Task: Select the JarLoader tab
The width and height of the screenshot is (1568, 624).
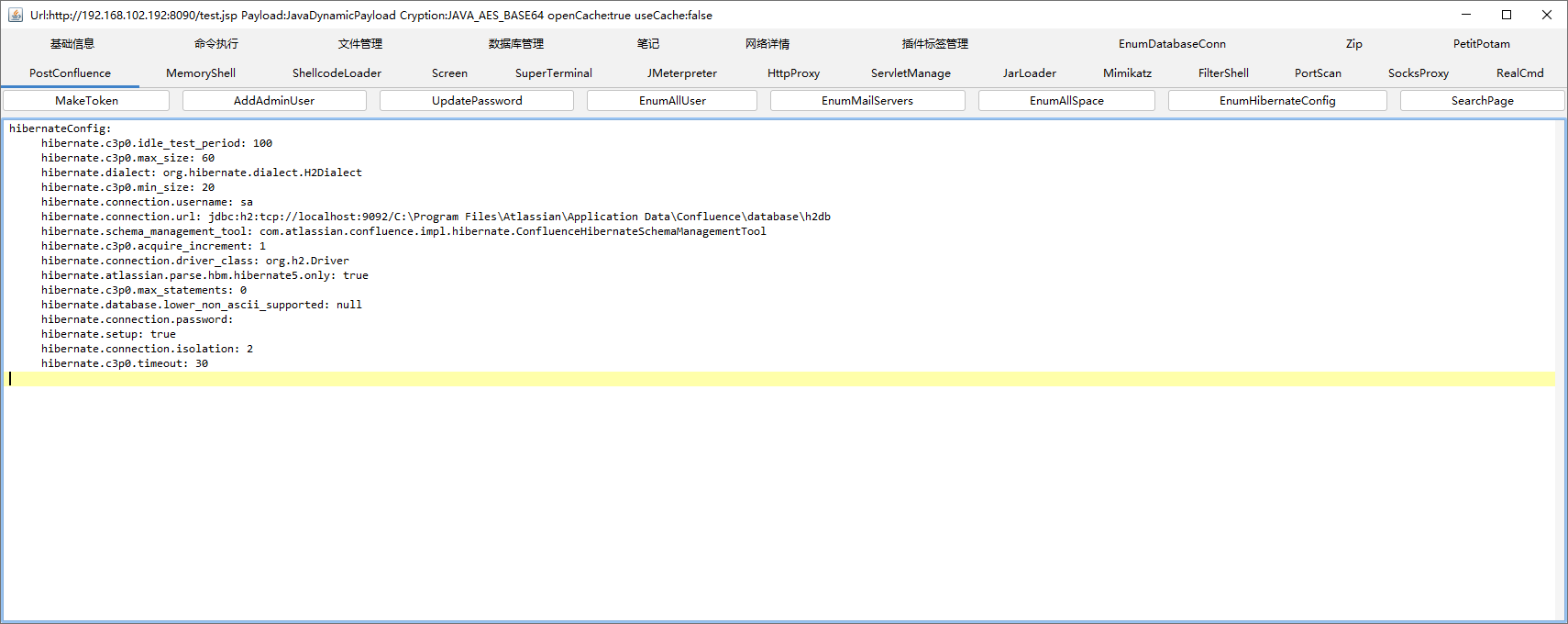Action: (x=1029, y=73)
